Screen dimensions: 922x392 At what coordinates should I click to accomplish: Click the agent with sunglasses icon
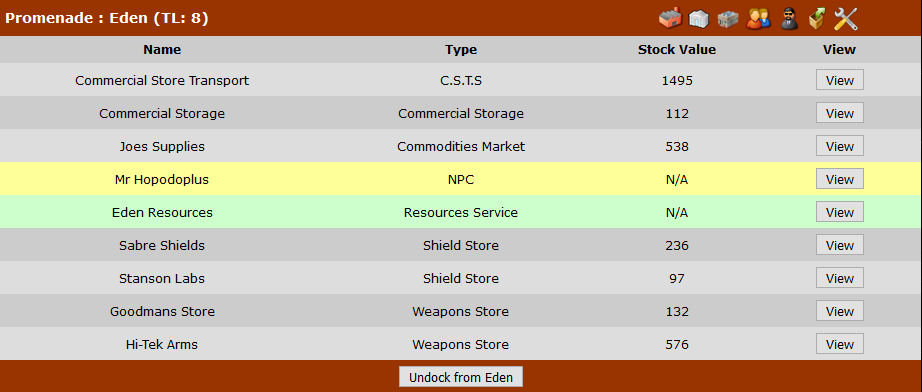[788, 19]
